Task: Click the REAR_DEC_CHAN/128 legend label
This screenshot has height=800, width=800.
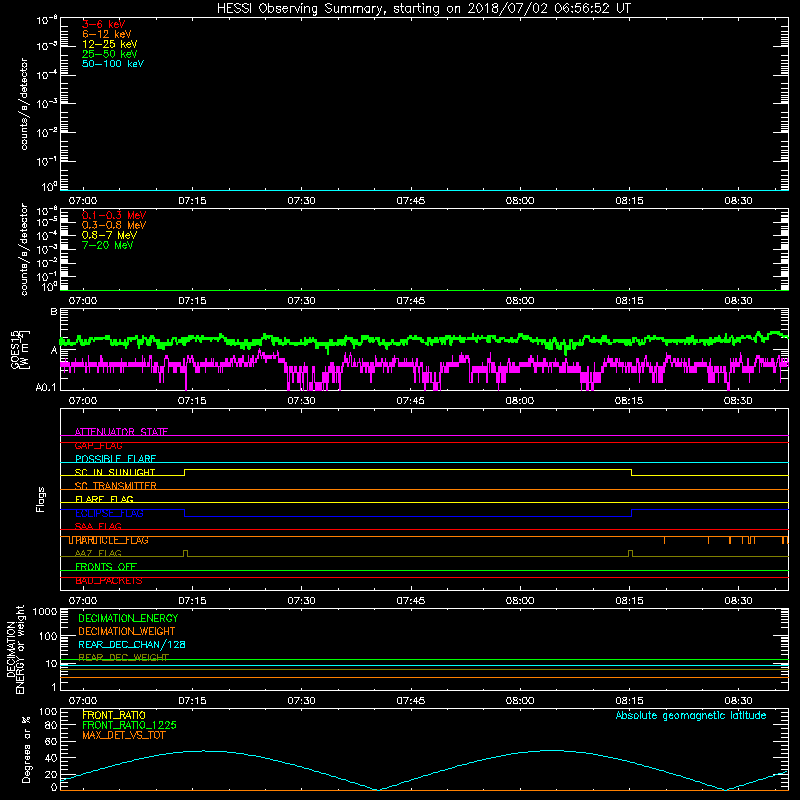Action: [x=132, y=644]
